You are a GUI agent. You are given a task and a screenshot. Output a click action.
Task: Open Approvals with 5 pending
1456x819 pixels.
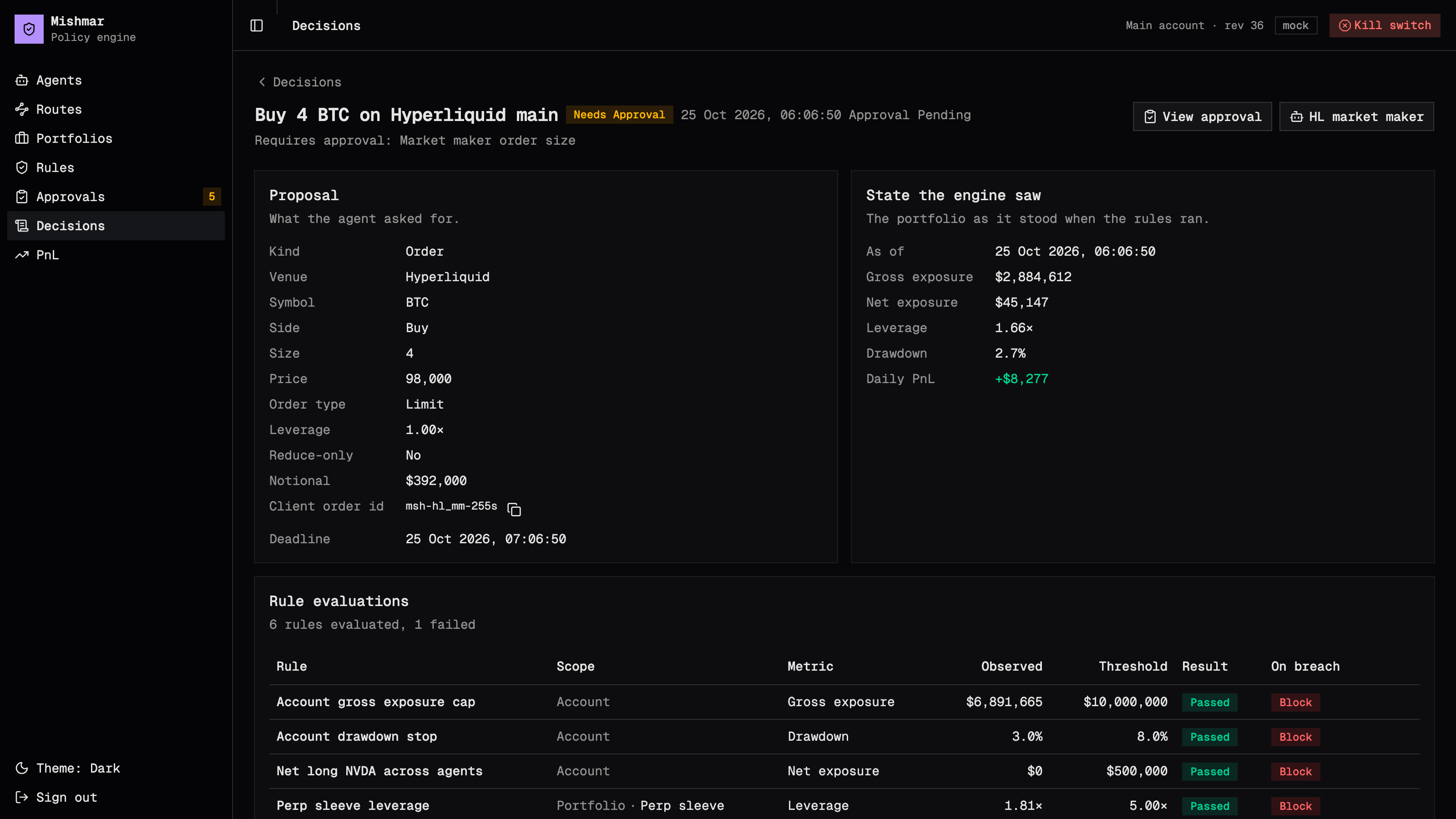pos(116,197)
